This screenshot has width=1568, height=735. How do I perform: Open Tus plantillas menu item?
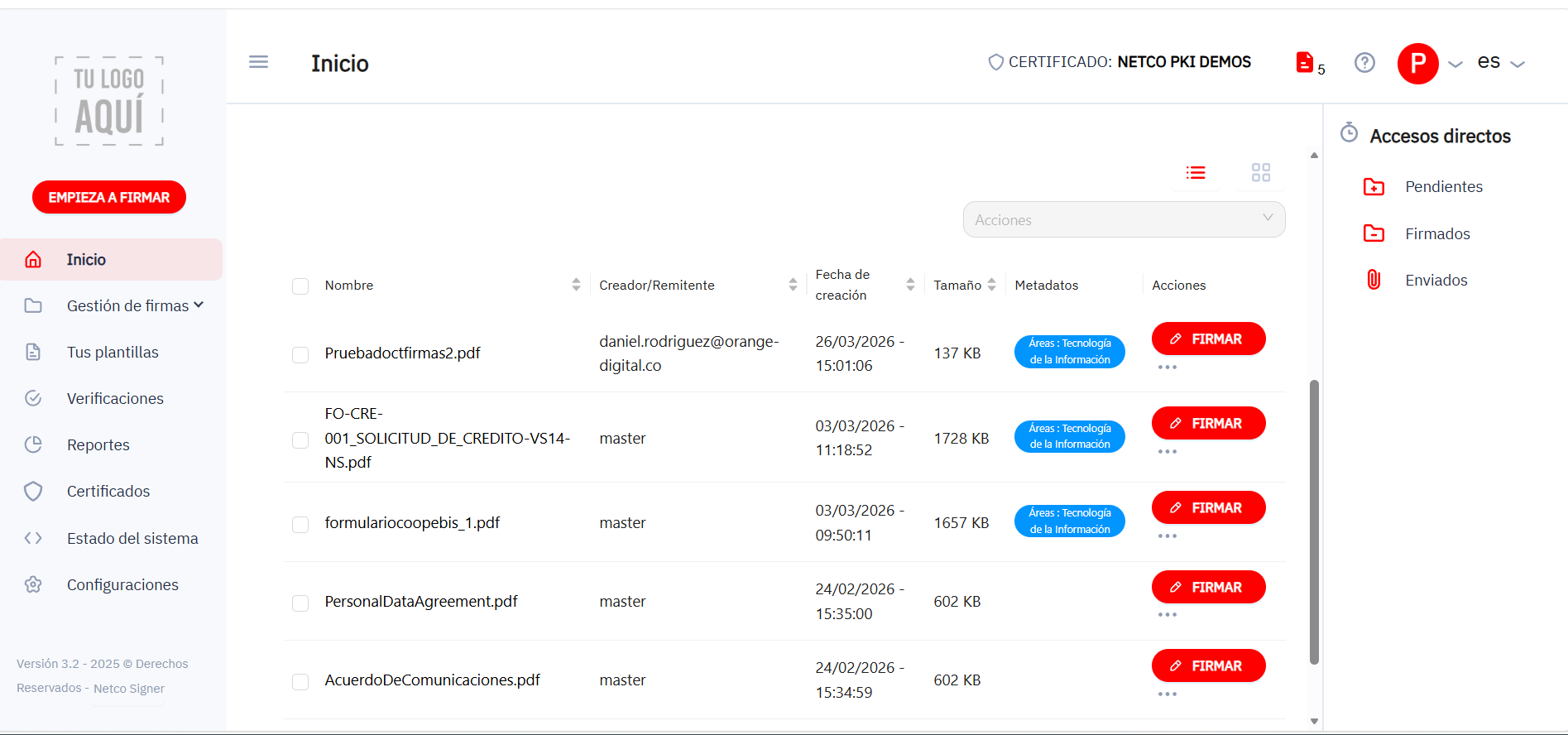tap(113, 352)
